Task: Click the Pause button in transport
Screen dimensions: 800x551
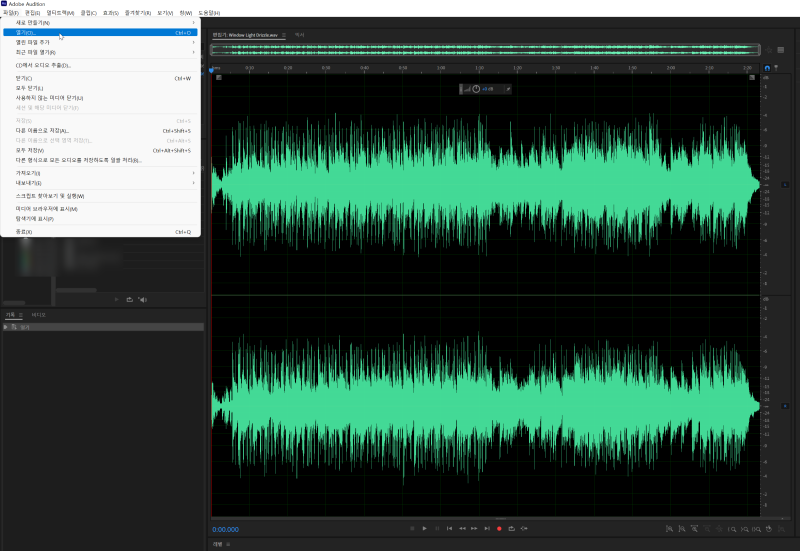Action: click(x=437, y=529)
